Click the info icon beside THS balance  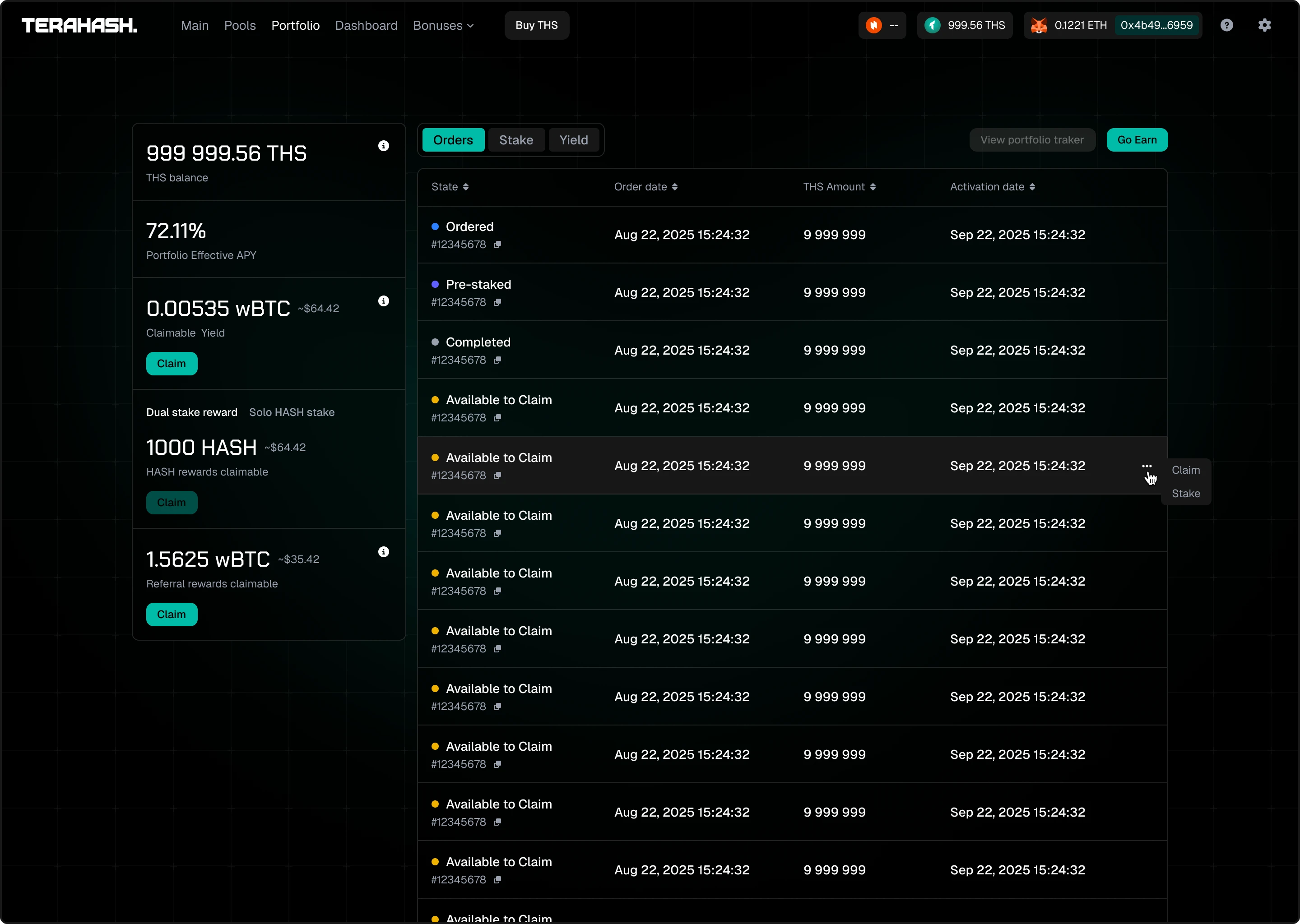tap(384, 146)
